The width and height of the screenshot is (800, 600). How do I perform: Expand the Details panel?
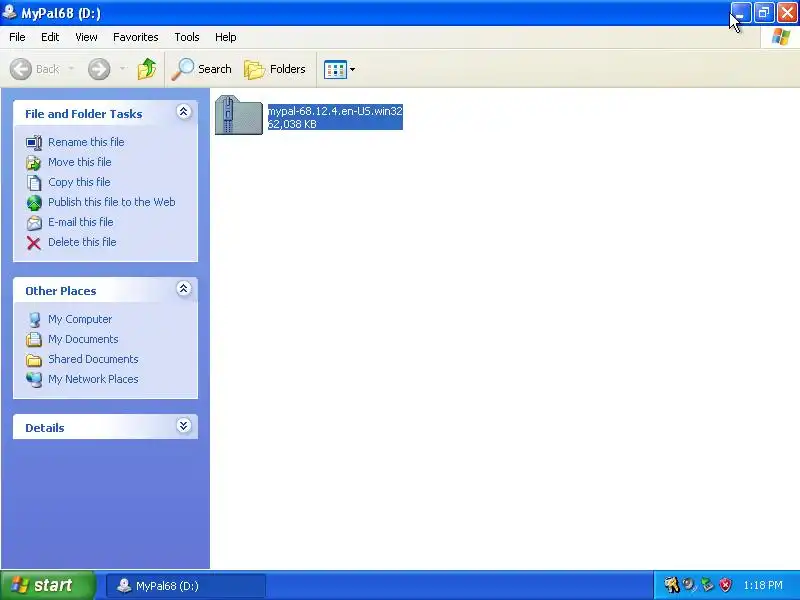click(x=184, y=426)
